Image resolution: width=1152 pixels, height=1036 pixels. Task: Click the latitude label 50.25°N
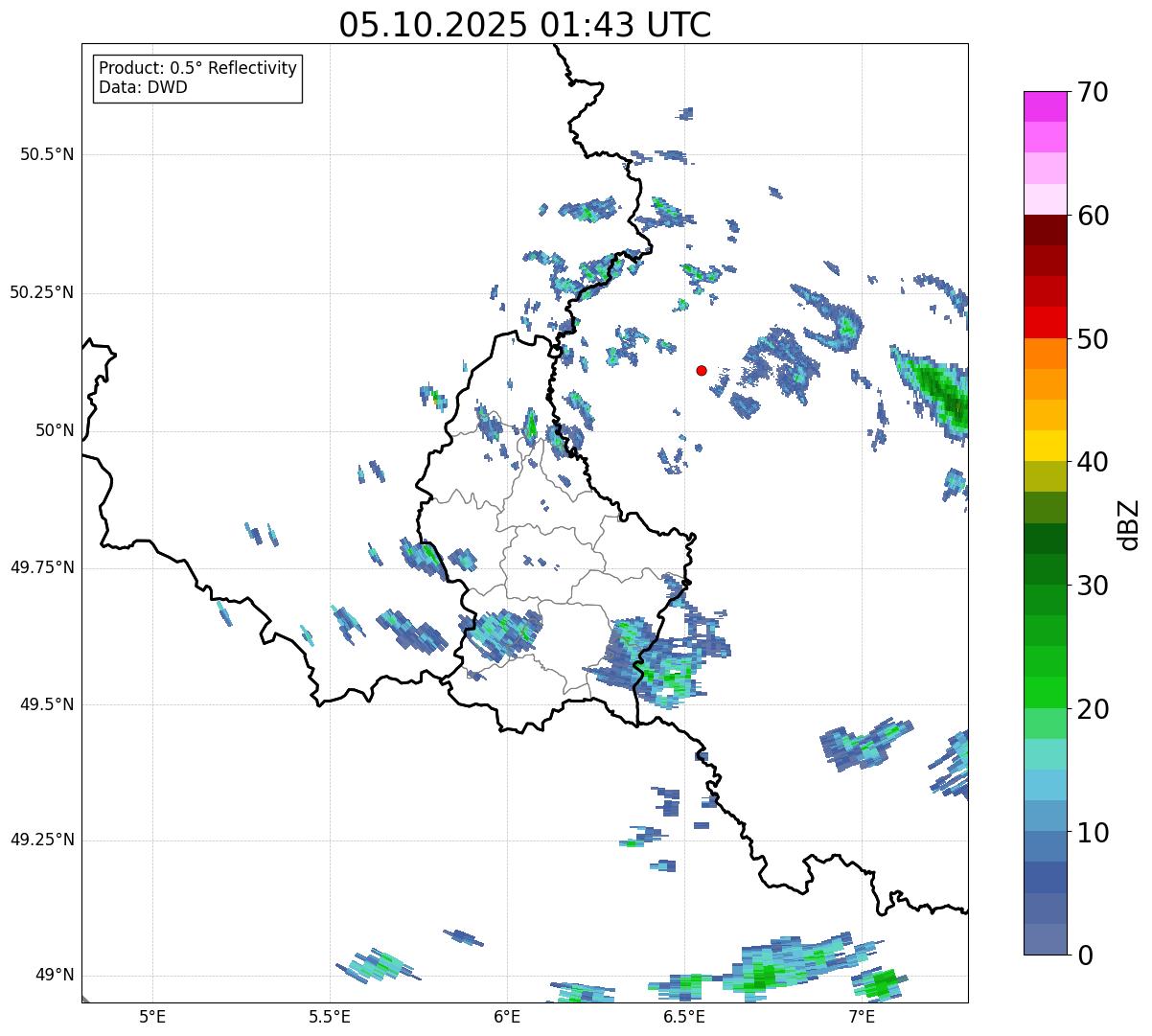coord(41,292)
